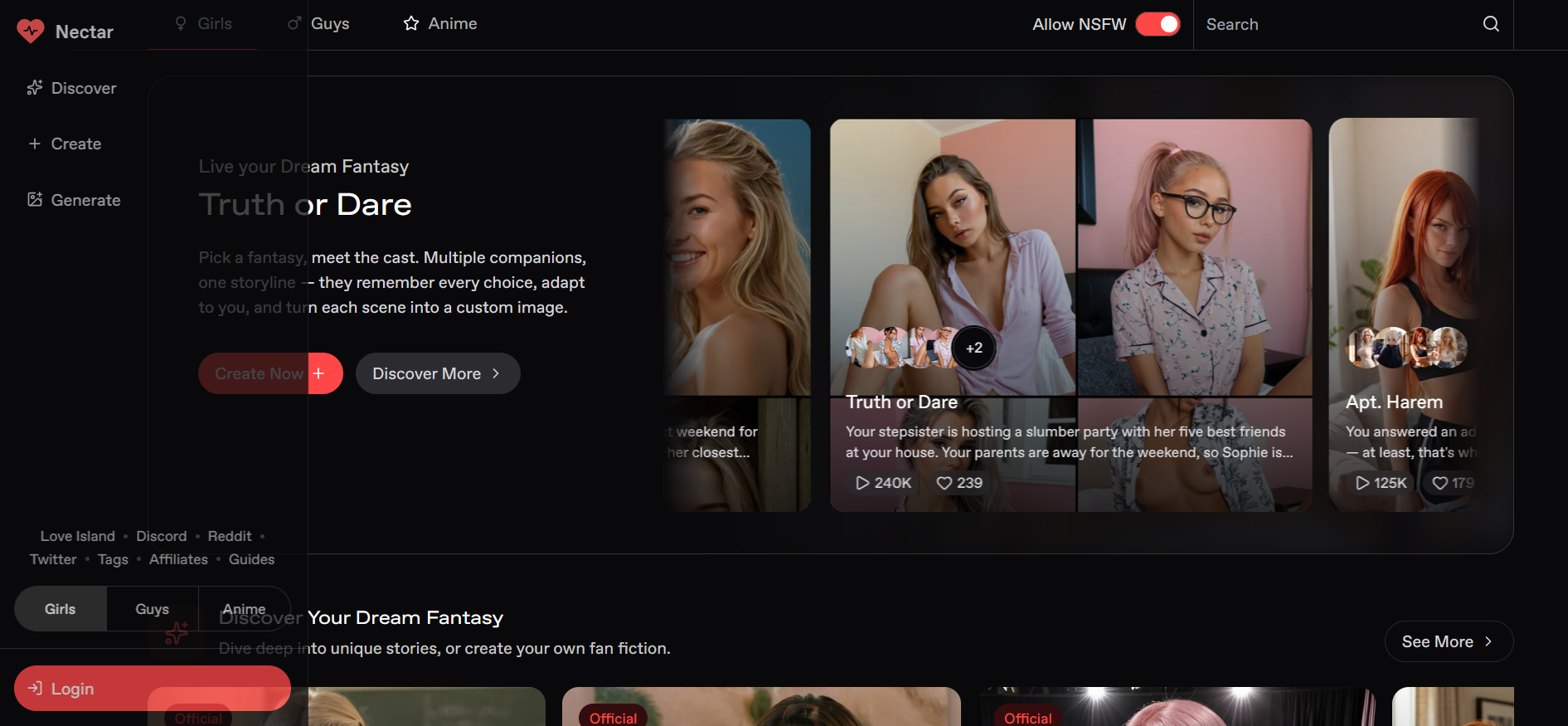
Task: Open the Apt. Harem story card
Action: pyautogui.click(x=1403, y=315)
